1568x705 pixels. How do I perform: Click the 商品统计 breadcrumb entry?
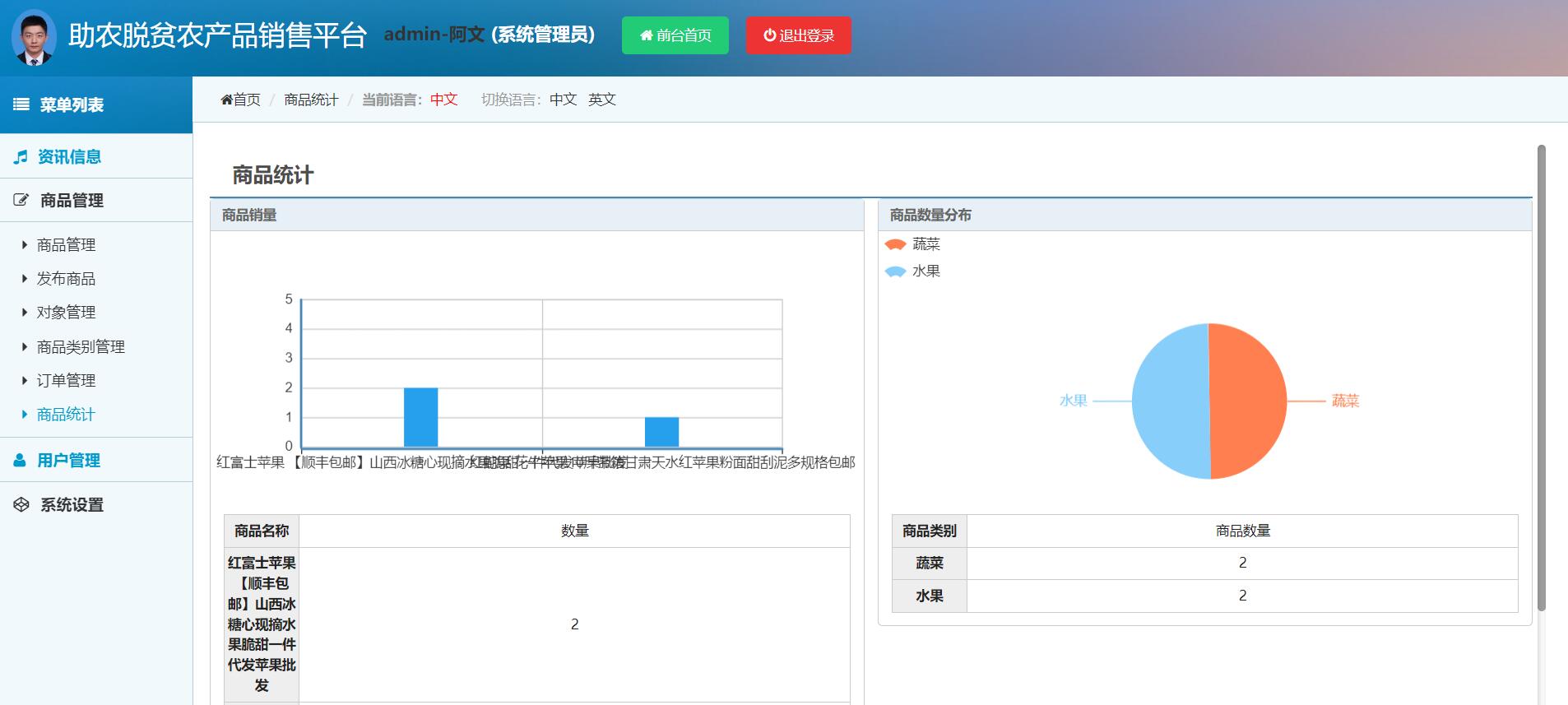click(x=311, y=100)
